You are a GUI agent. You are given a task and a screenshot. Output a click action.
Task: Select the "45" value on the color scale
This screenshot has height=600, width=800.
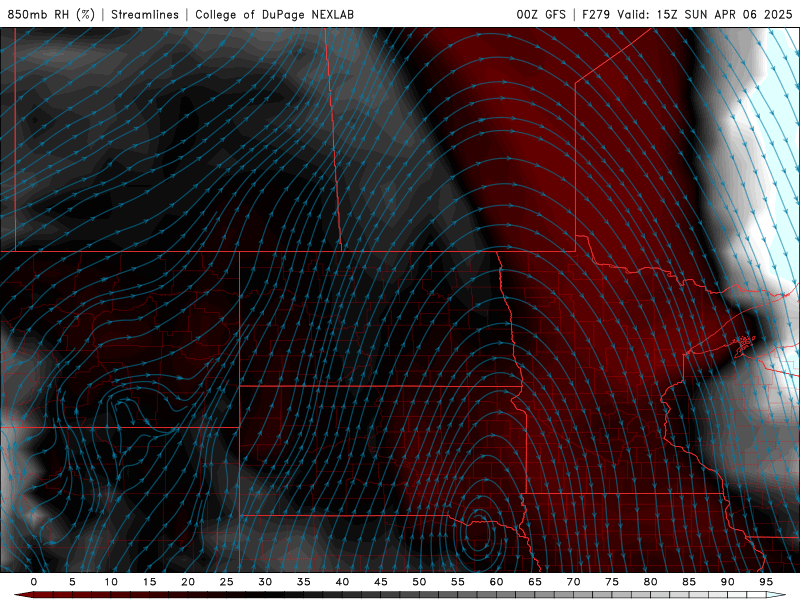(381, 582)
